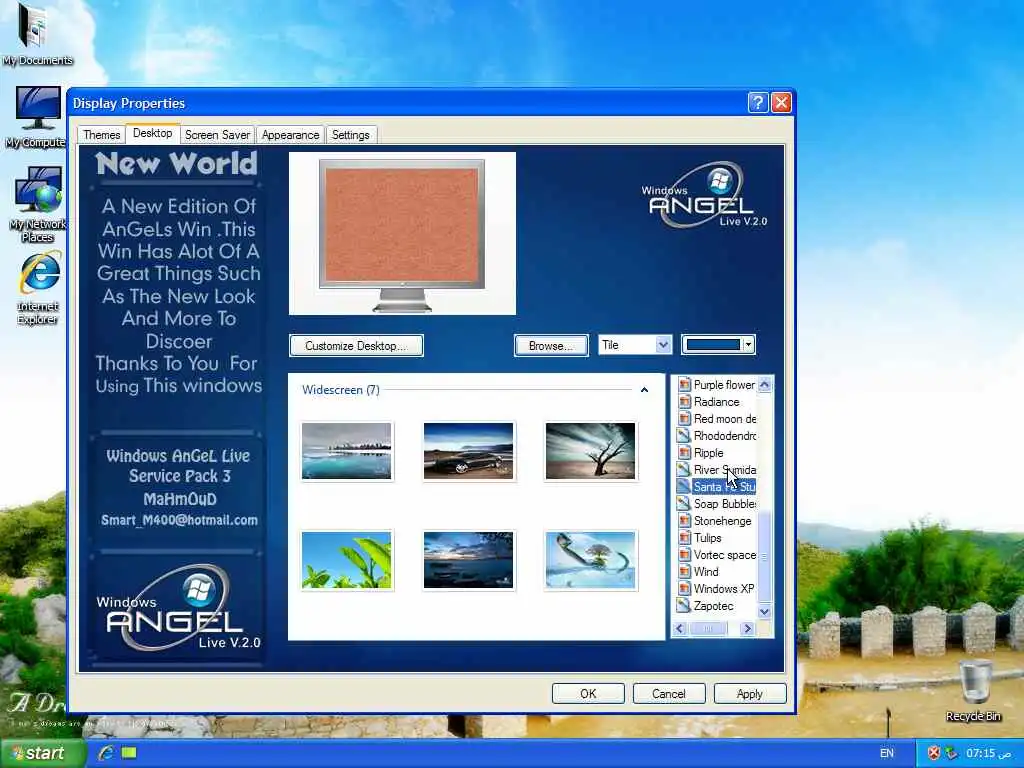
Task: Select 'Zapotec' in the background list
Action: [713, 605]
